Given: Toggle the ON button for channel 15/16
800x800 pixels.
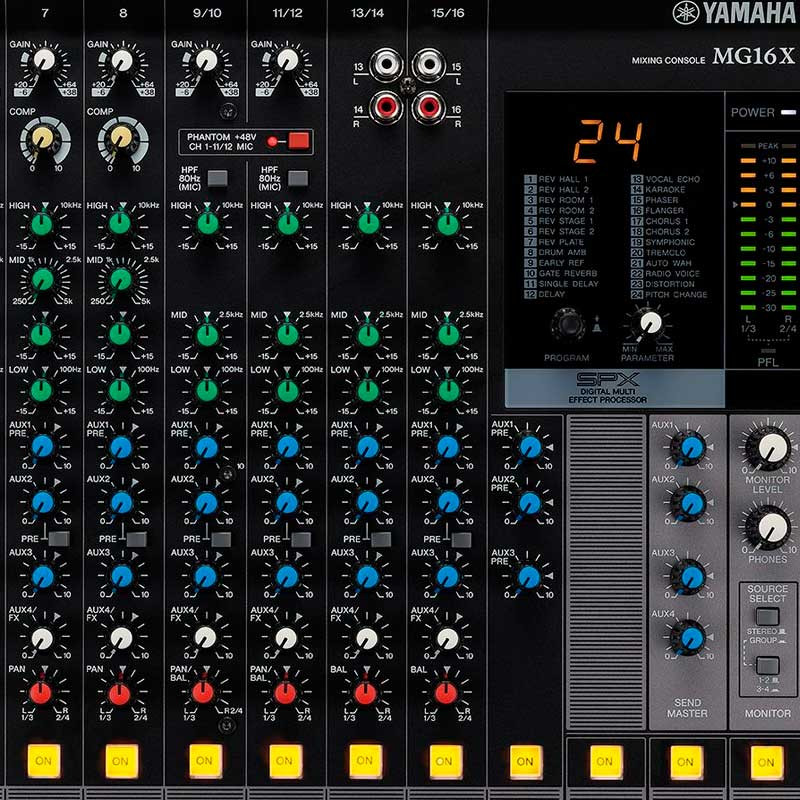Looking at the screenshot, I should (445, 761).
